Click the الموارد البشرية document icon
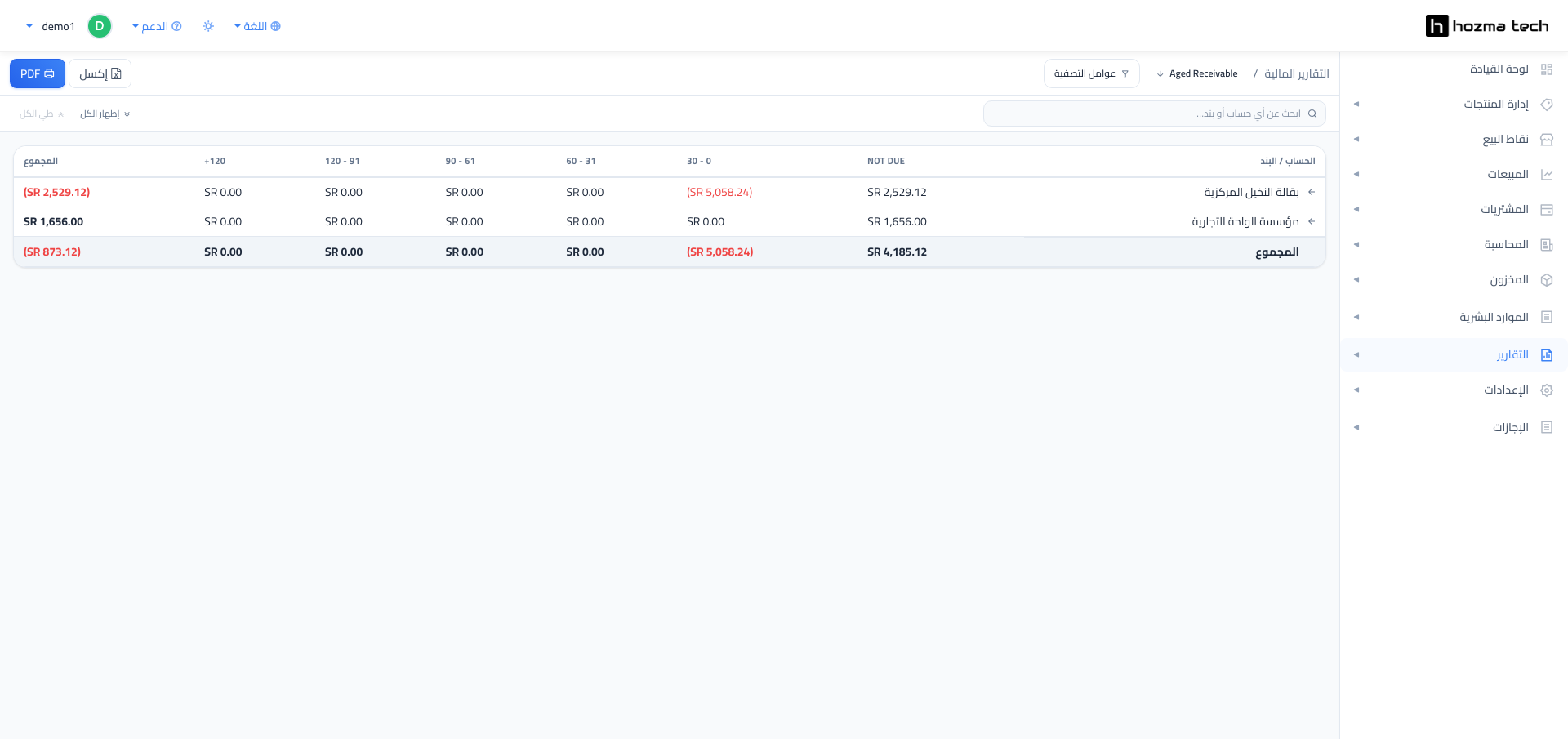The image size is (1568, 739). click(x=1546, y=317)
